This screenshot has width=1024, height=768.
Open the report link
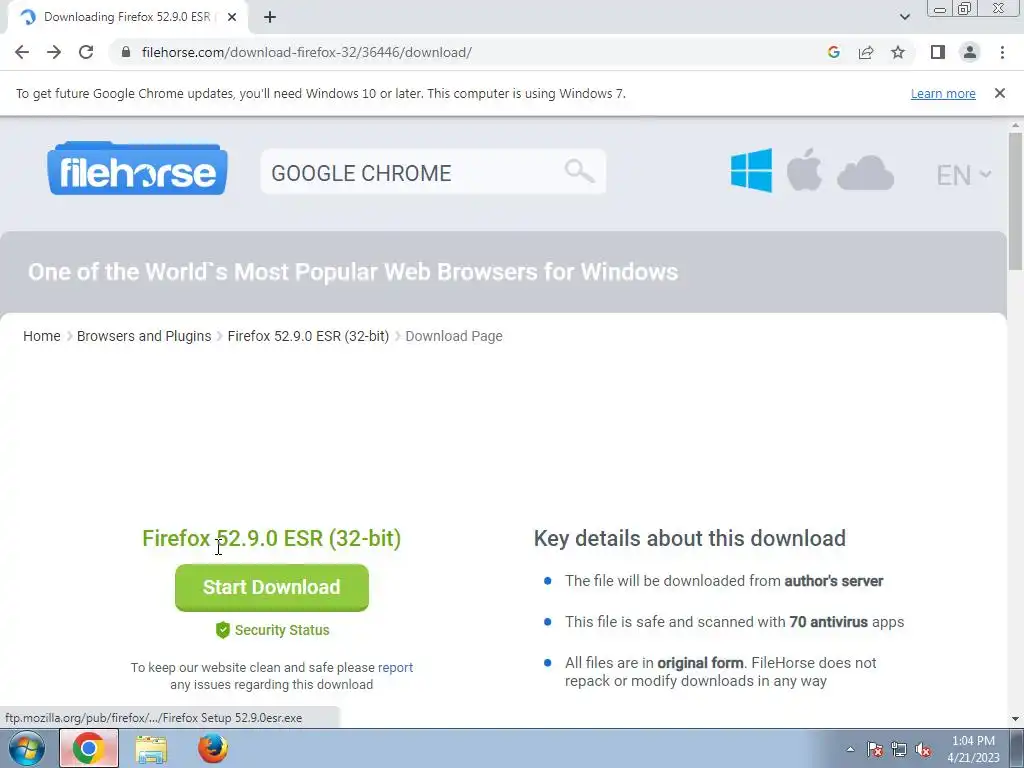pyautogui.click(x=395, y=667)
